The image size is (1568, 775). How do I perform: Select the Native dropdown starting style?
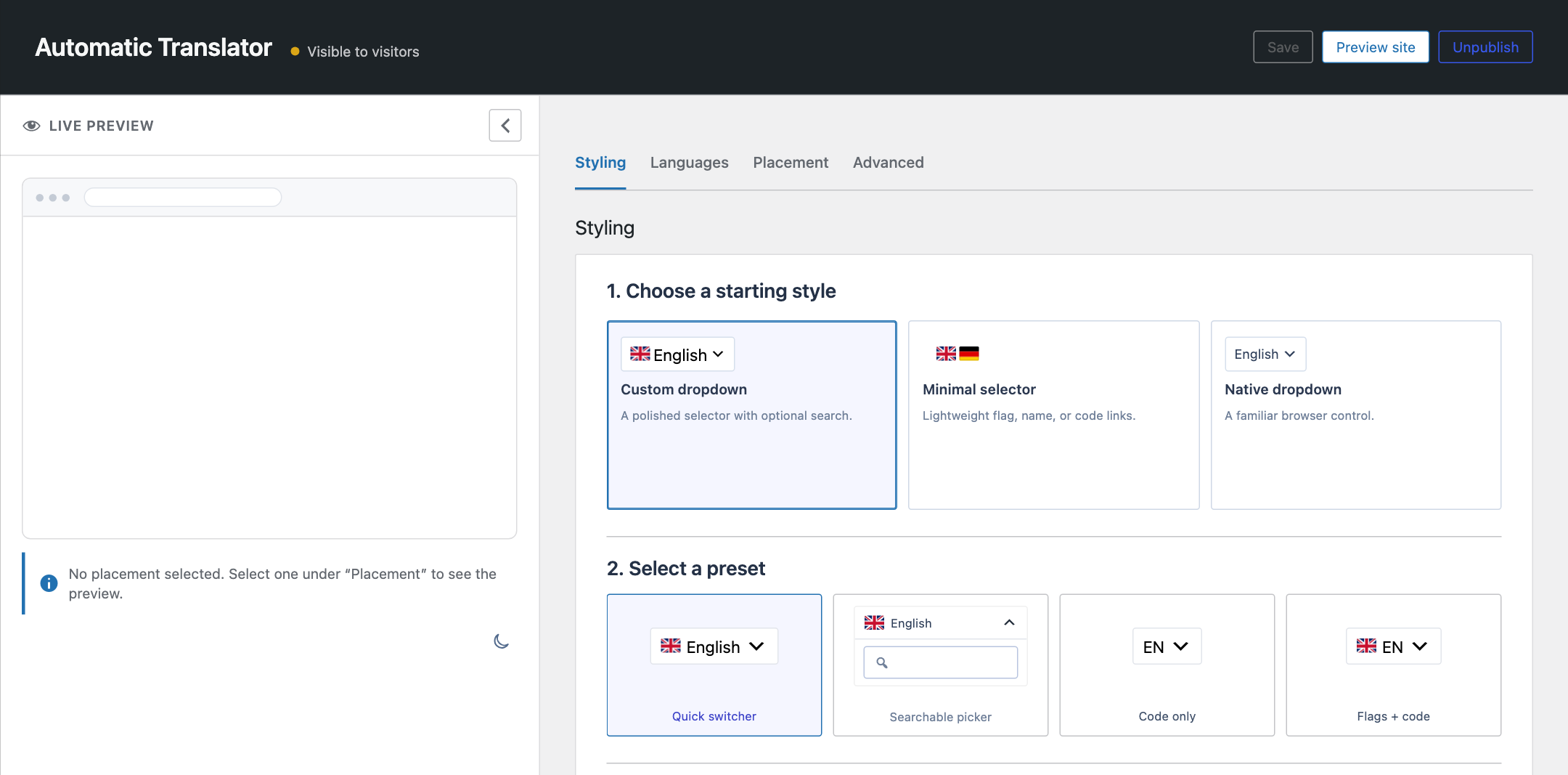pos(1355,415)
